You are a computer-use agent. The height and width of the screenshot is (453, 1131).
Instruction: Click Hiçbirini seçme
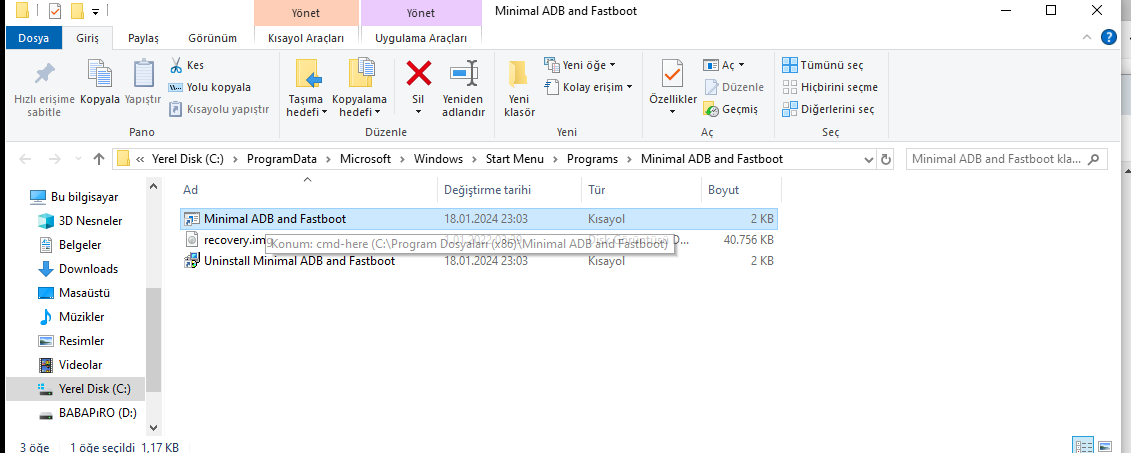830,87
